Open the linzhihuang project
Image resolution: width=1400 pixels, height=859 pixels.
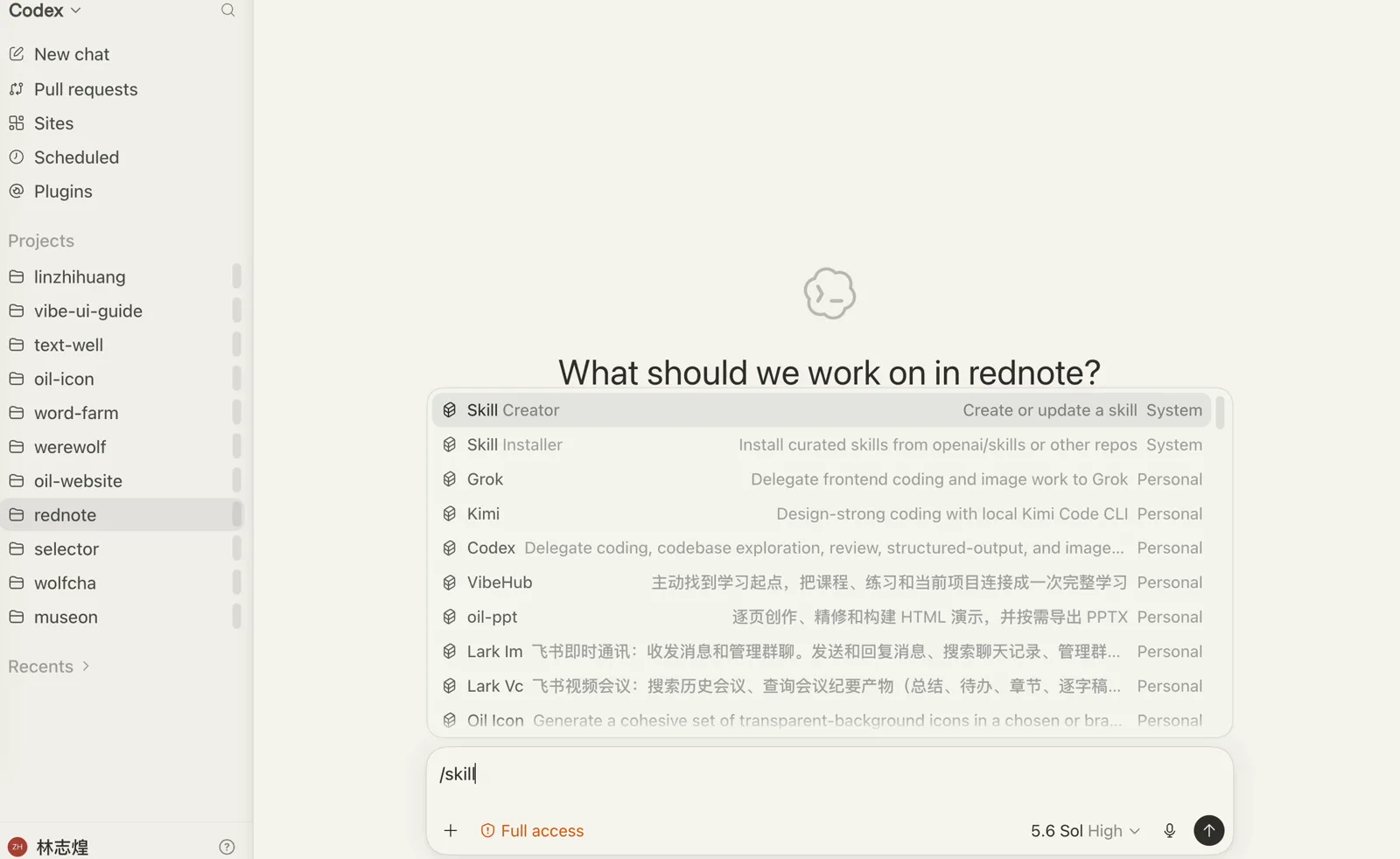click(x=122, y=276)
